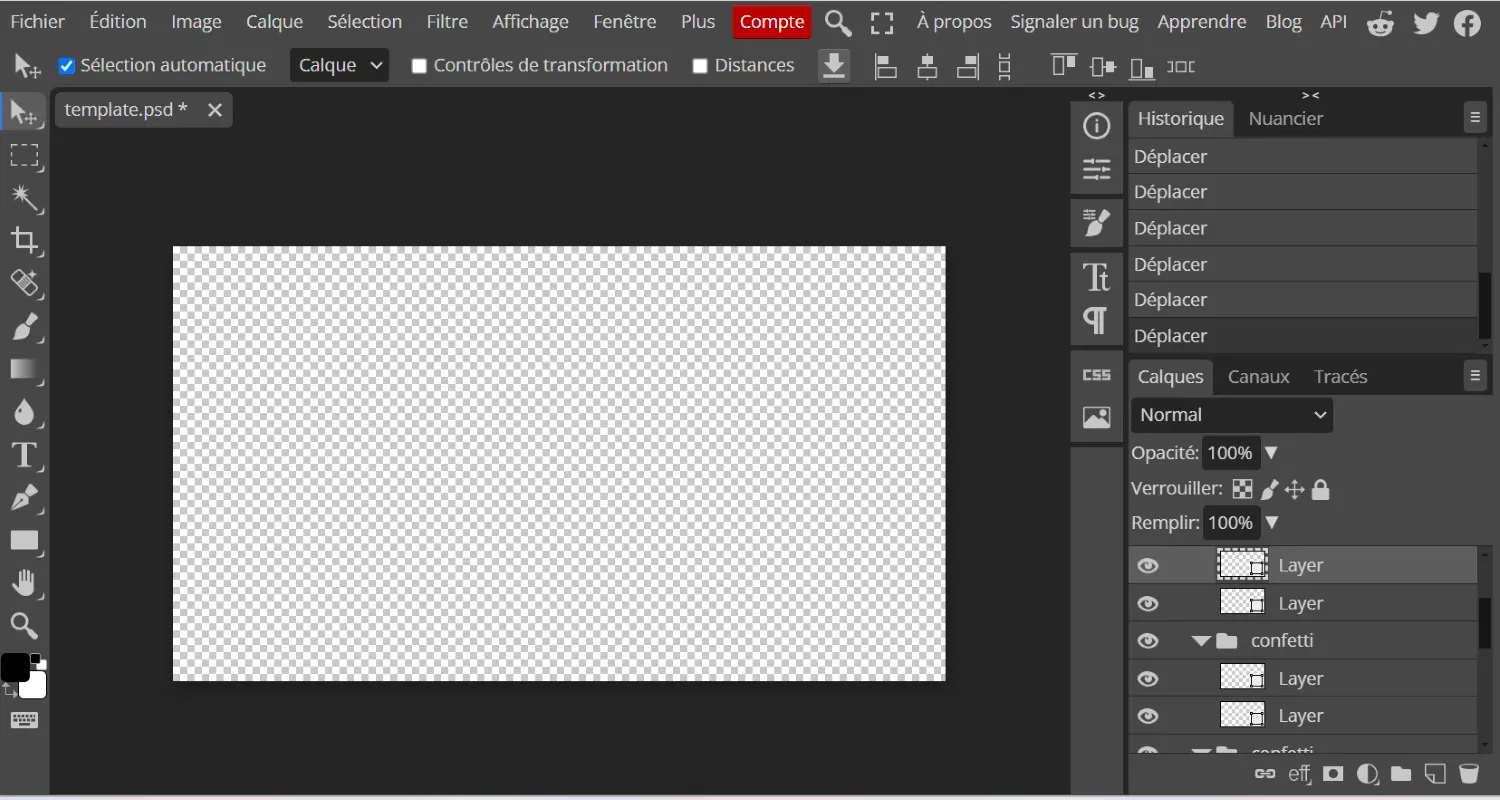This screenshot has height=800, width=1500.
Task: Align horizontal centers icon
Action: [x=927, y=67]
